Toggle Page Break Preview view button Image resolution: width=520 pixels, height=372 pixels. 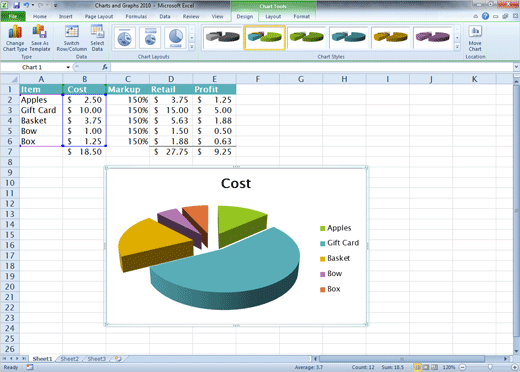tap(434, 367)
